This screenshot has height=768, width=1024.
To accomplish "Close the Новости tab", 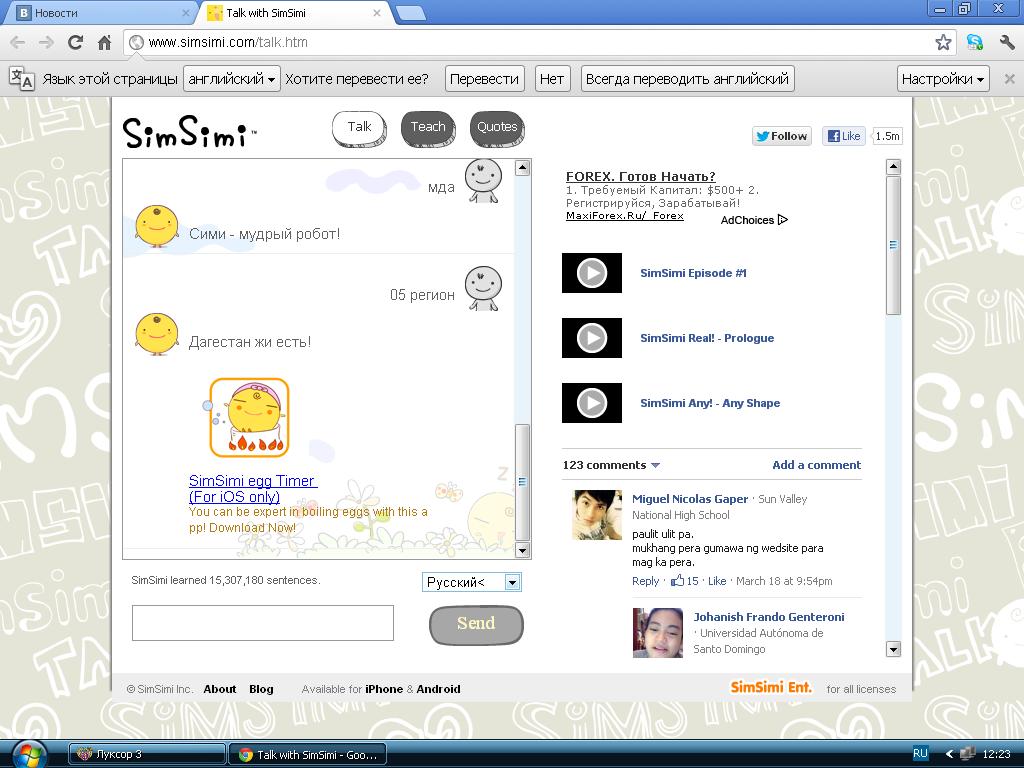I will [185, 12].
